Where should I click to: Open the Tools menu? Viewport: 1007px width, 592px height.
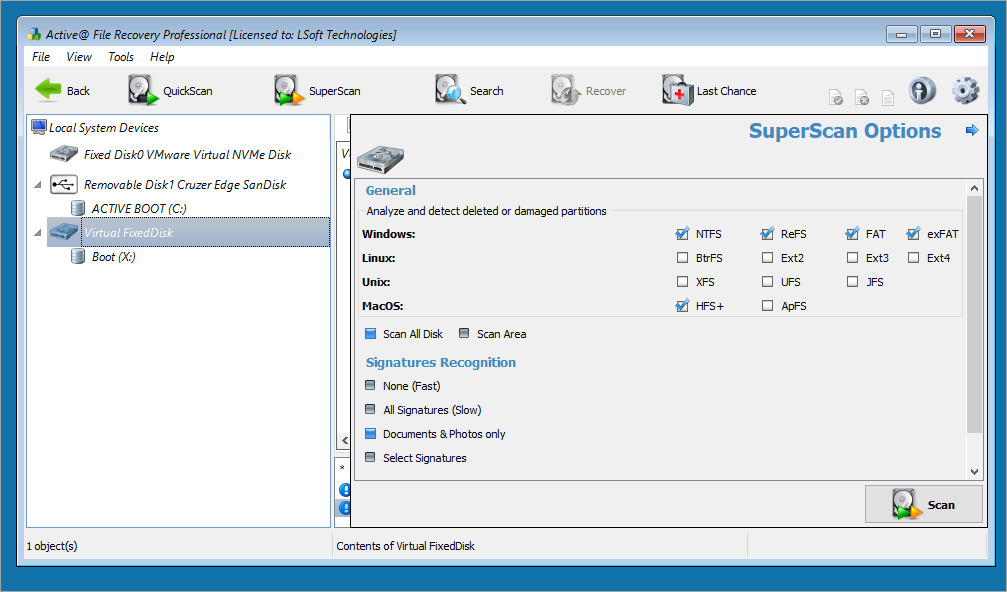(121, 57)
